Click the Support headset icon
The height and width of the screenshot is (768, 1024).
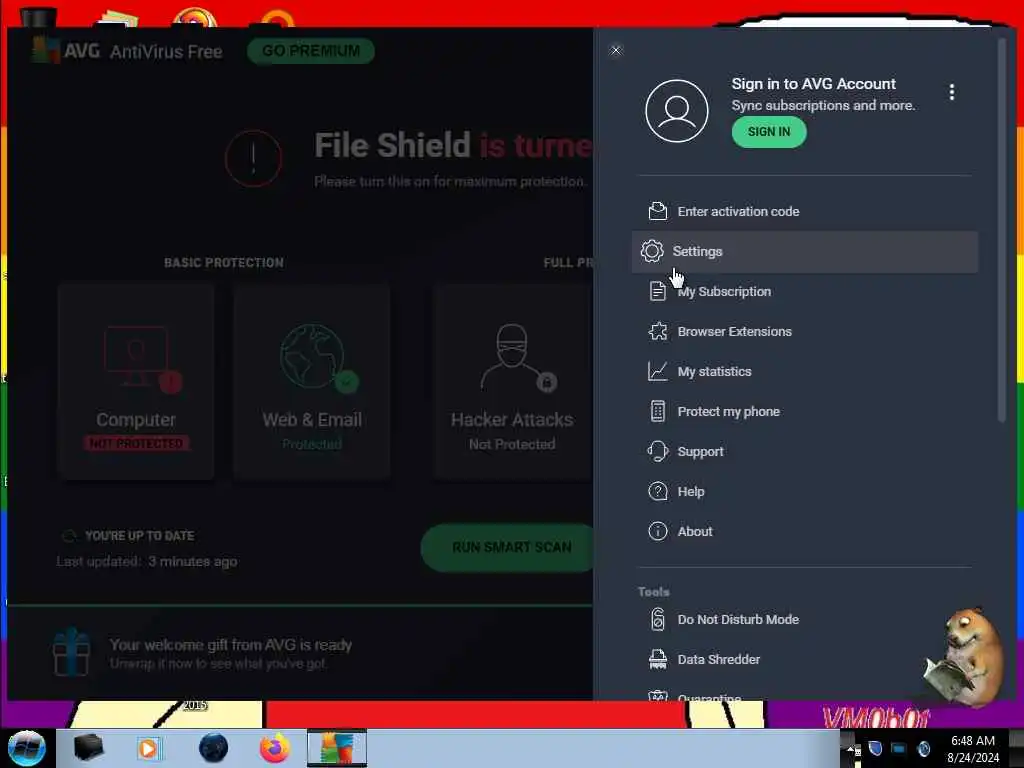(658, 451)
